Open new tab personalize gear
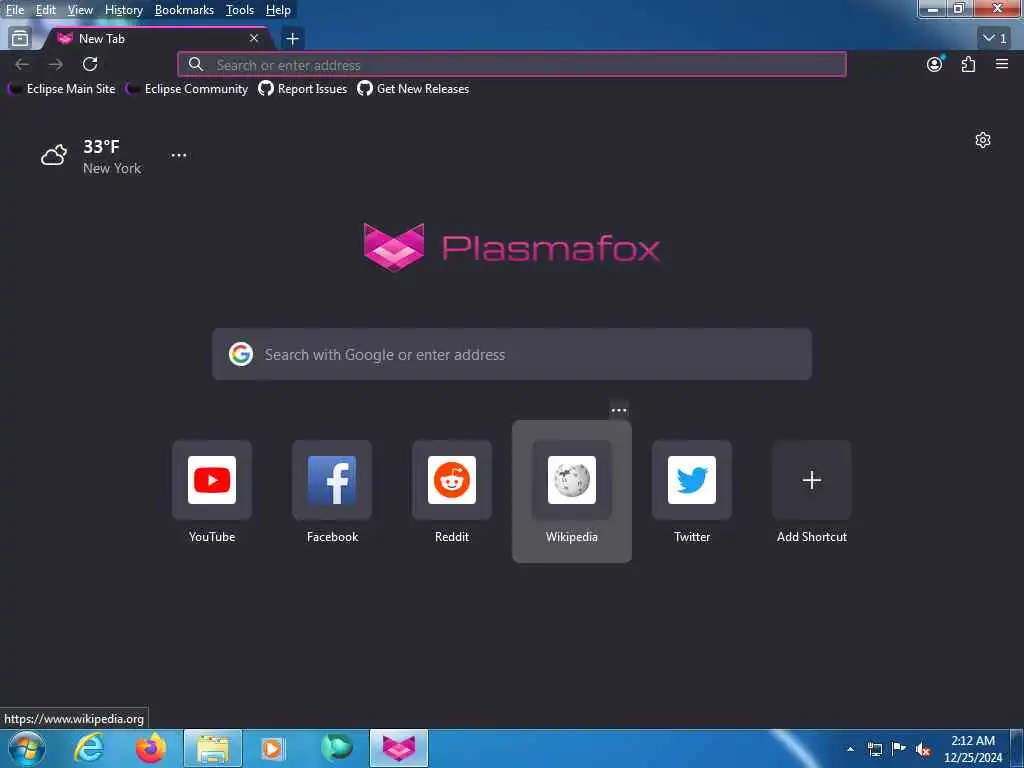The height and width of the screenshot is (768, 1024). point(983,140)
